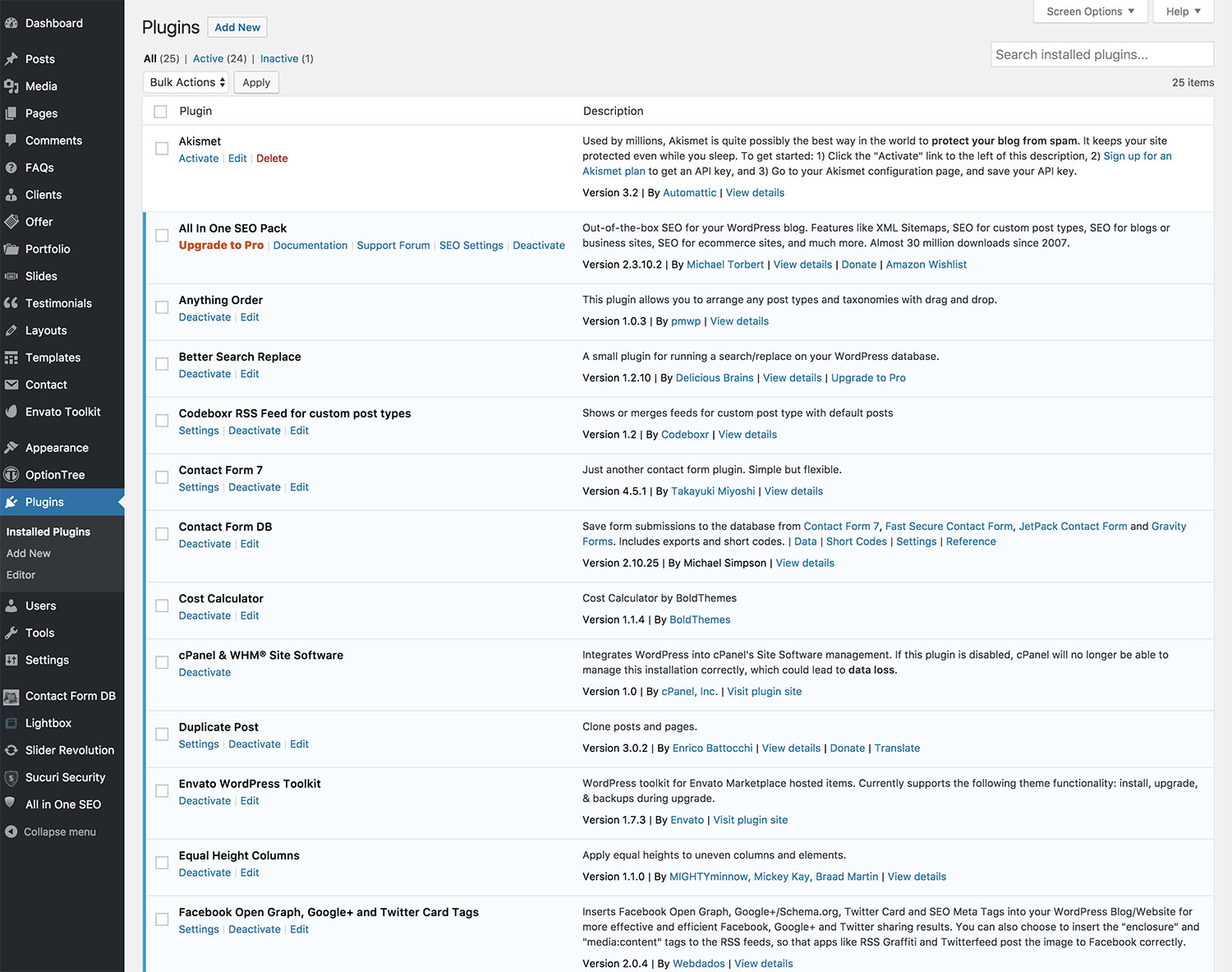Click the Templates grid icon
Screen dimensions: 1232x972
[x=11, y=357]
